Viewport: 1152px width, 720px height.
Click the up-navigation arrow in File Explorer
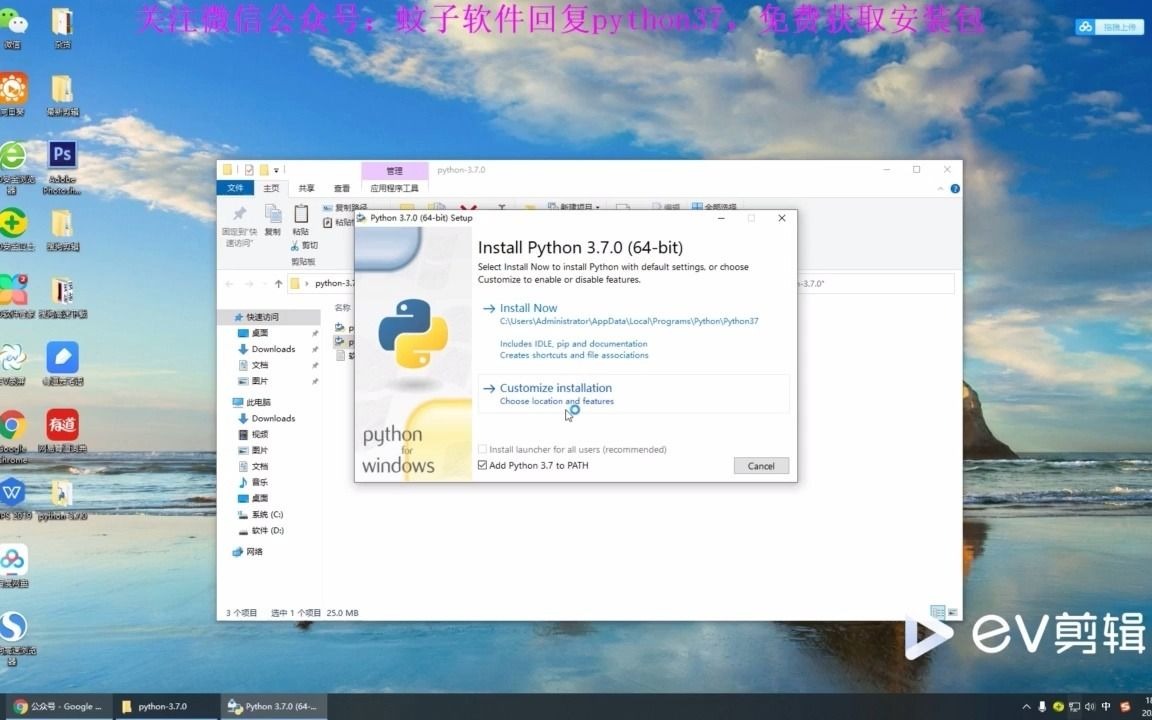[x=277, y=283]
